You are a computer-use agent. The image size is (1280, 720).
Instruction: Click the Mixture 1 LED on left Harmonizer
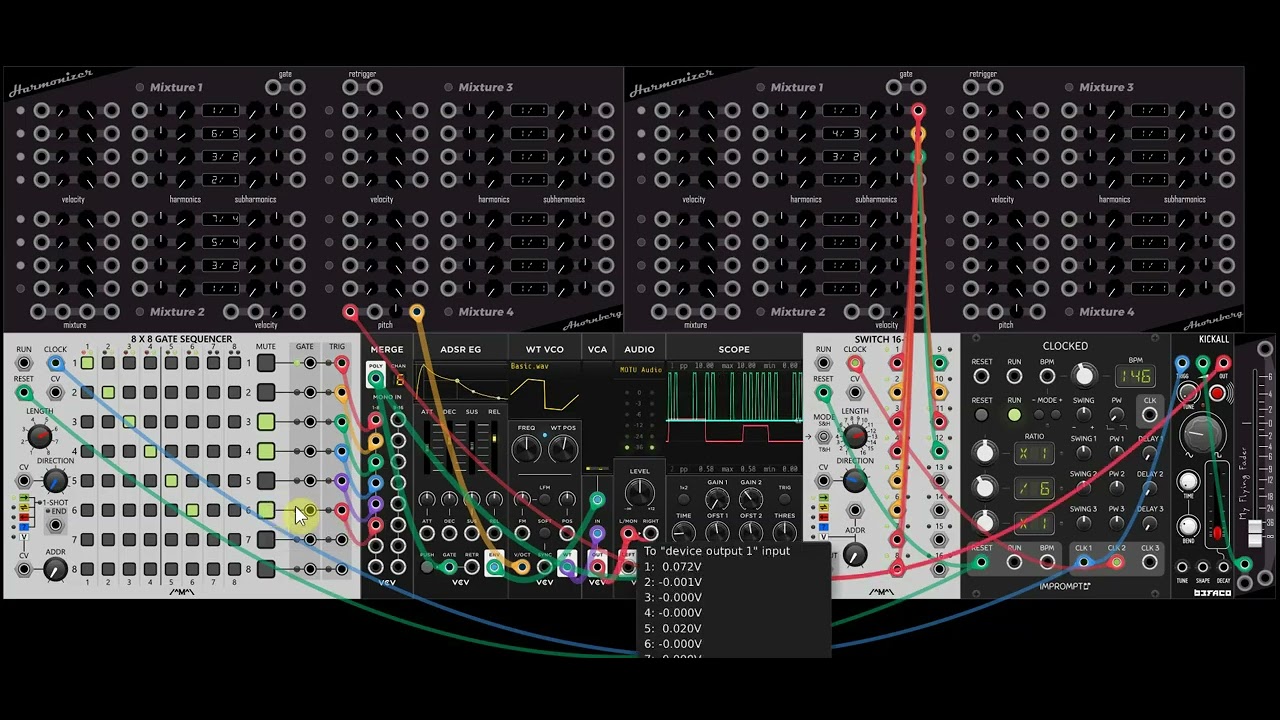point(140,87)
